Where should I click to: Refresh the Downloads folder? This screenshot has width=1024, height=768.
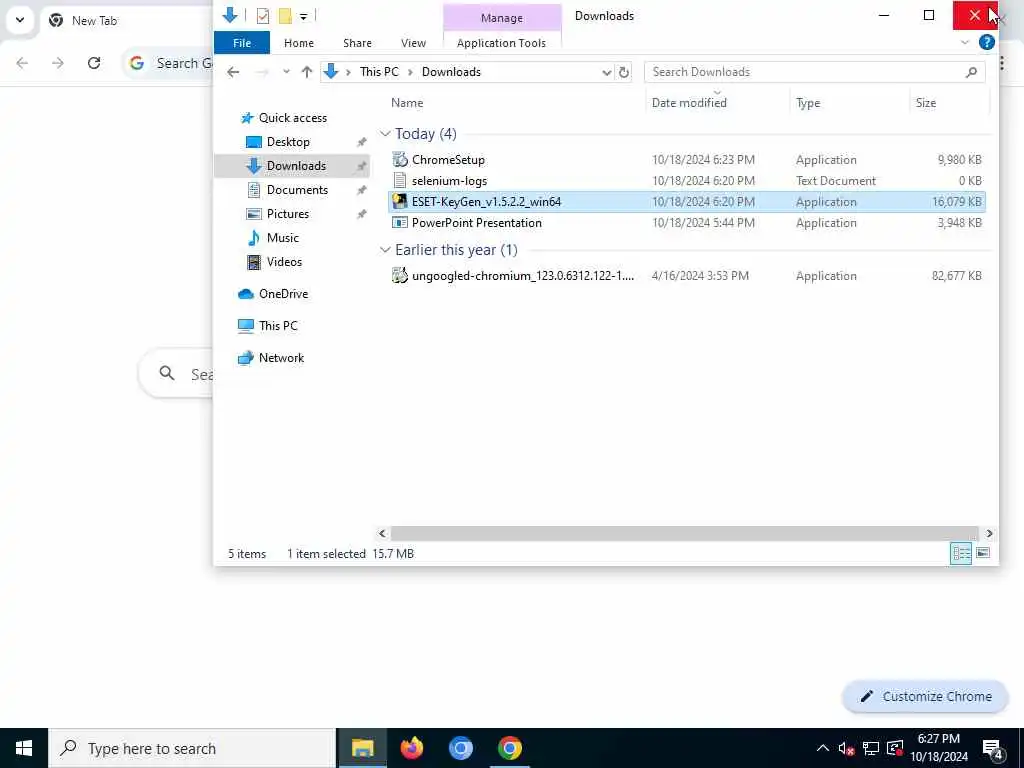624,72
